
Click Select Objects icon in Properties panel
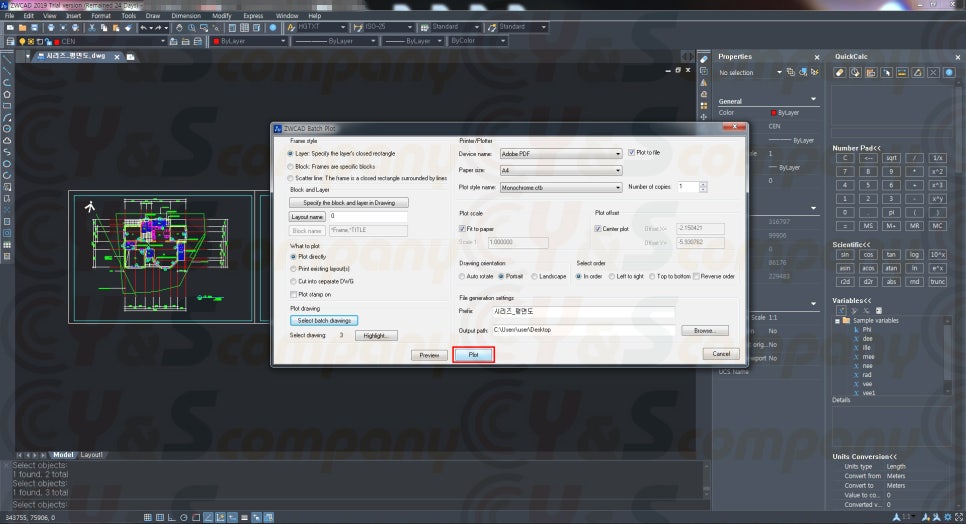(x=803, y=72)
